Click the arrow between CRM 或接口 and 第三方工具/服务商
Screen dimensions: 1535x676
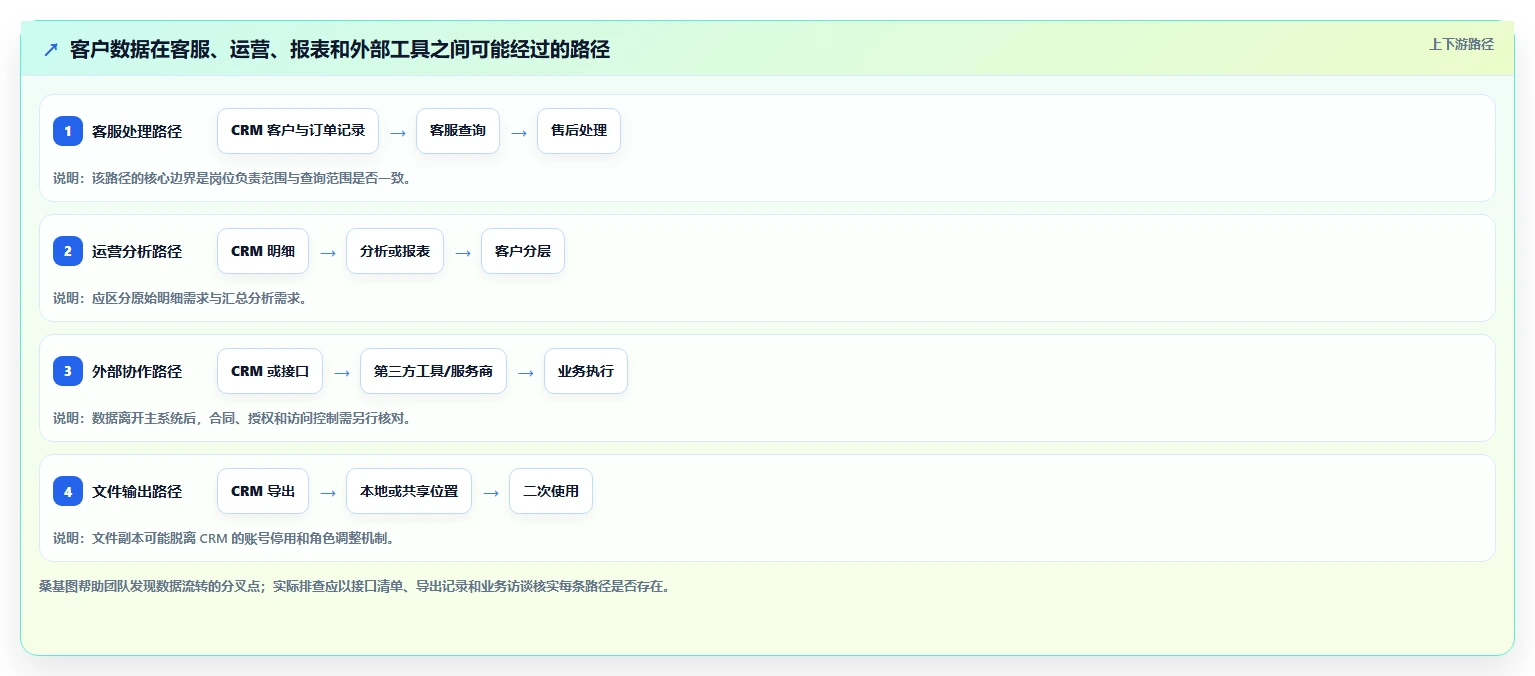pos(342,372)
